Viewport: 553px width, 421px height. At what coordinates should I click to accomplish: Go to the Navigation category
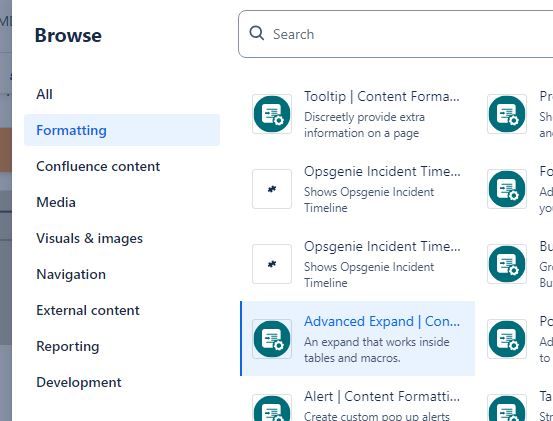[x=71, y=274]
